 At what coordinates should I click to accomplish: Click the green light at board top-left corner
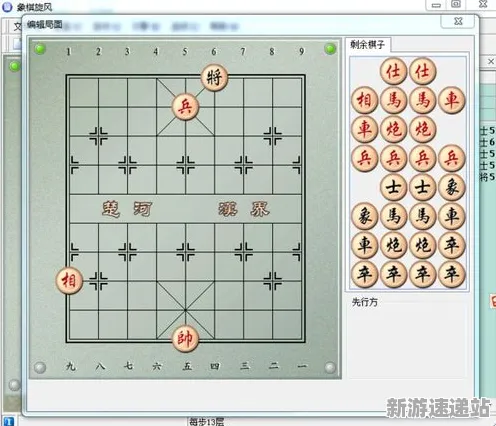click(x=40, y=49)
